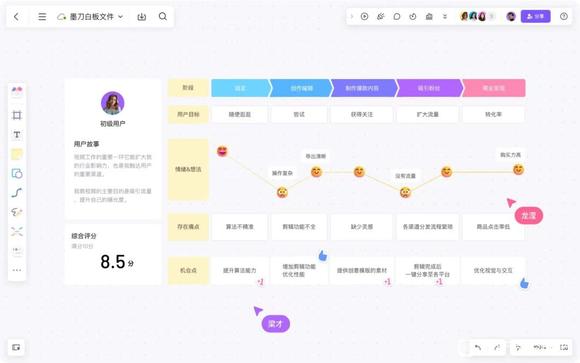Open the help question mark icon
Image resolution: width=580 pixels, height=363 pixels.
[x=564, y=16]
